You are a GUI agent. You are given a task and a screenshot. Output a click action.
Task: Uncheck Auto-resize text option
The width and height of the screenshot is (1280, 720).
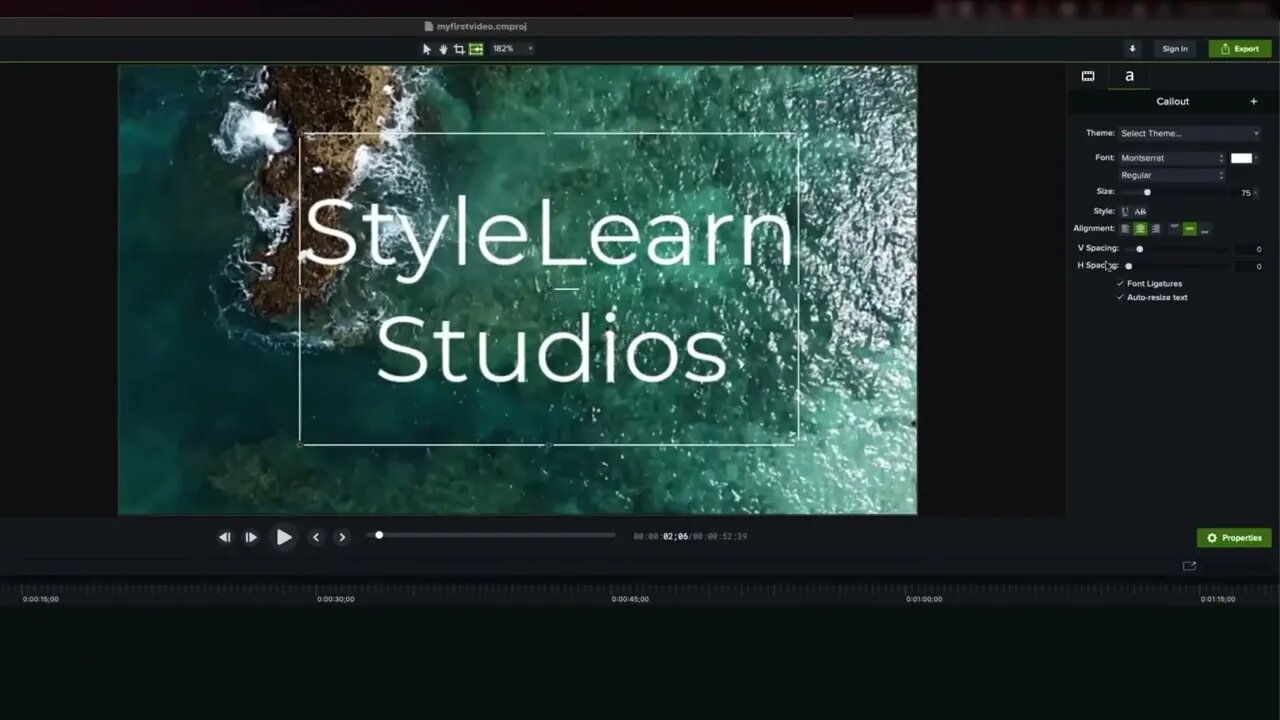[x=1152, y=298]
